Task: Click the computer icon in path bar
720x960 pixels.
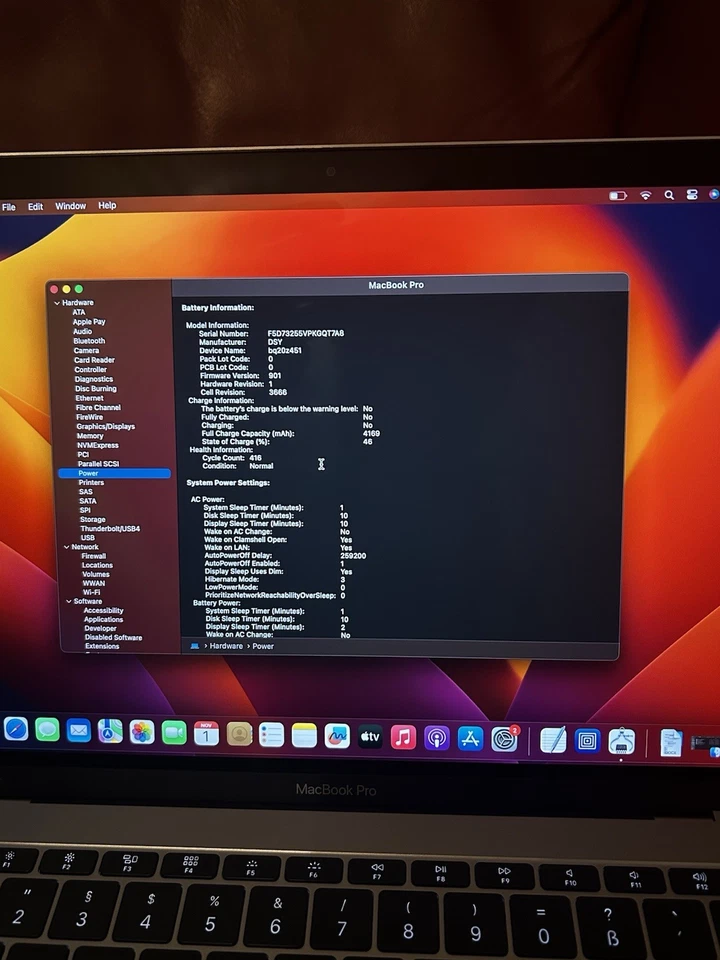Action: tap(195, 646)
